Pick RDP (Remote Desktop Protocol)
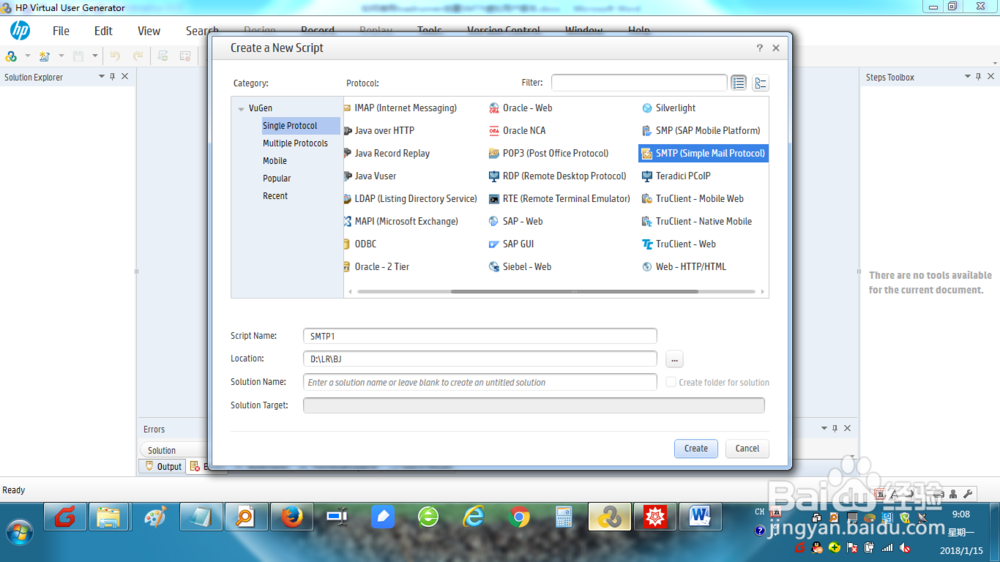This screenshot has width=1000, height=562. pyautogui.click(x=557, y=176)
